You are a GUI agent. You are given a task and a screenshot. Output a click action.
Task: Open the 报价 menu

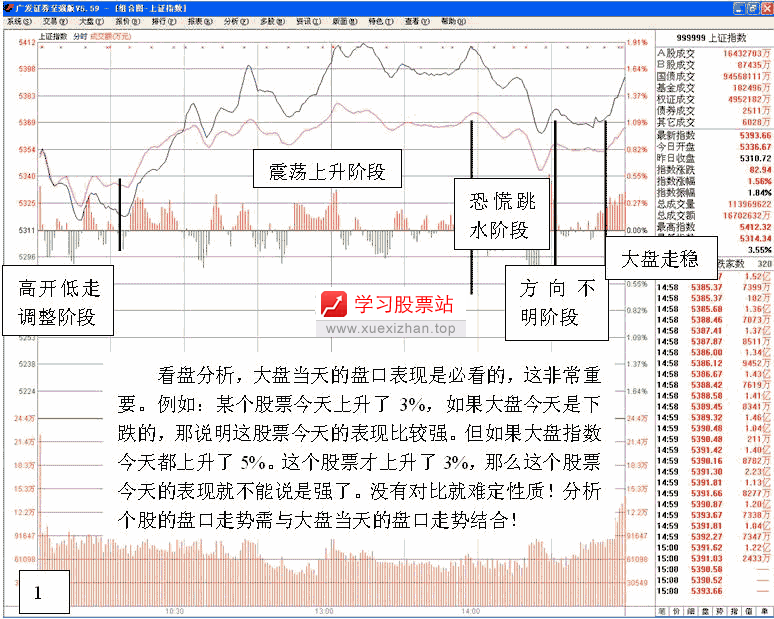point(127,21)
